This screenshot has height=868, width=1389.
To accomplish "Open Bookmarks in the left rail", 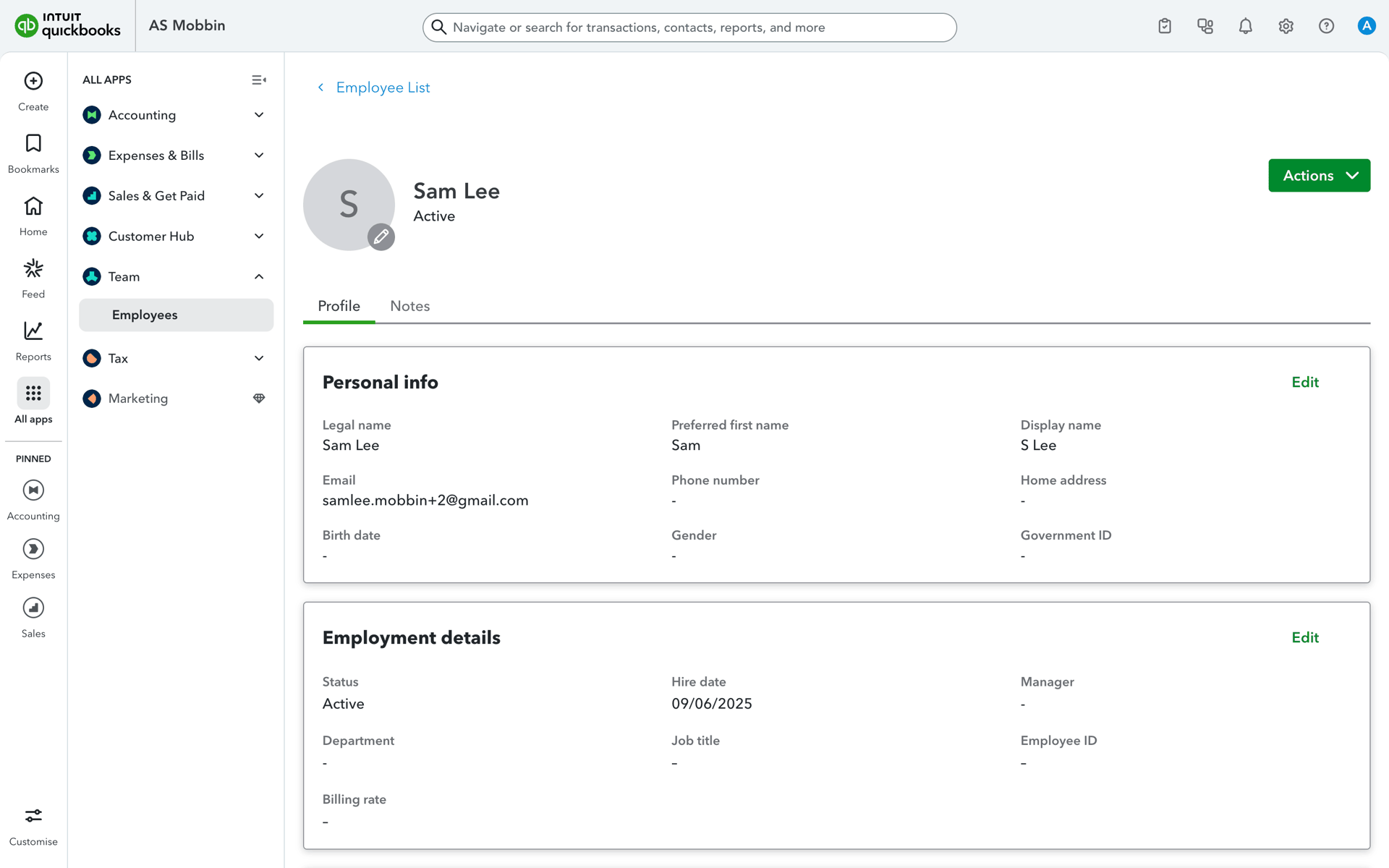I will coord(33,153).
